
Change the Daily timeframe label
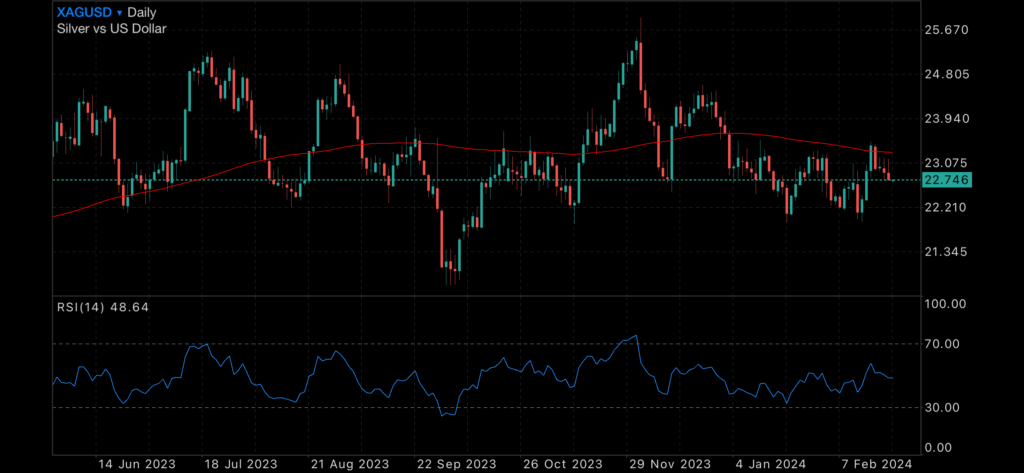[142, 12]
